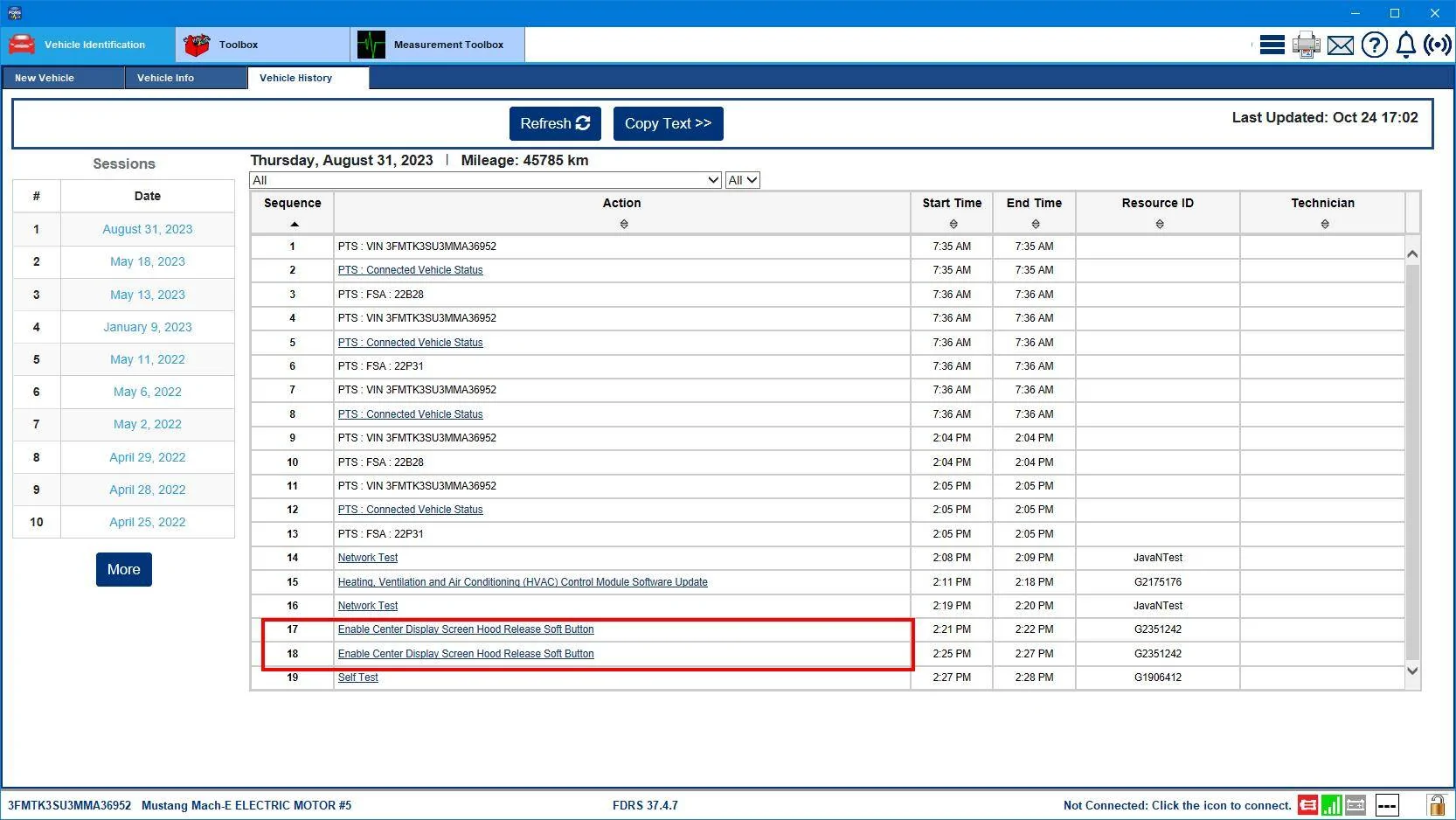1456x820 pixels.
Task: Click the VIN 3FMTK3SU3MMA36952 in status bar
Action: pyautogui.click(x=70, y=805)
